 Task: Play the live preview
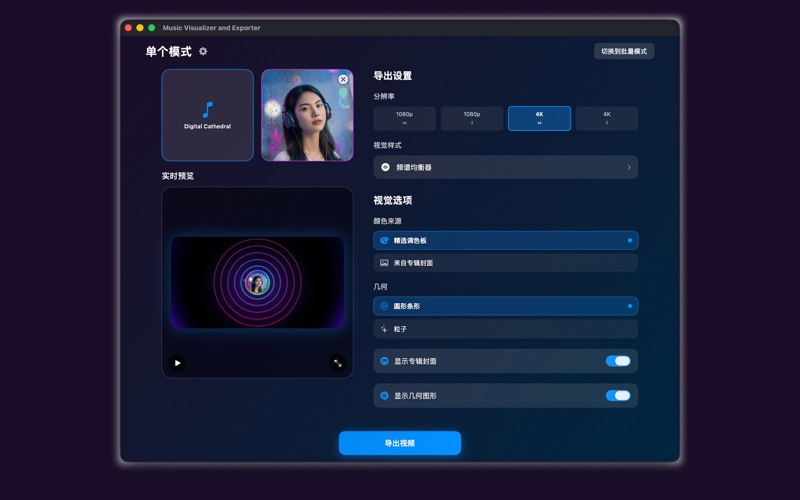(x=177, y=363)
